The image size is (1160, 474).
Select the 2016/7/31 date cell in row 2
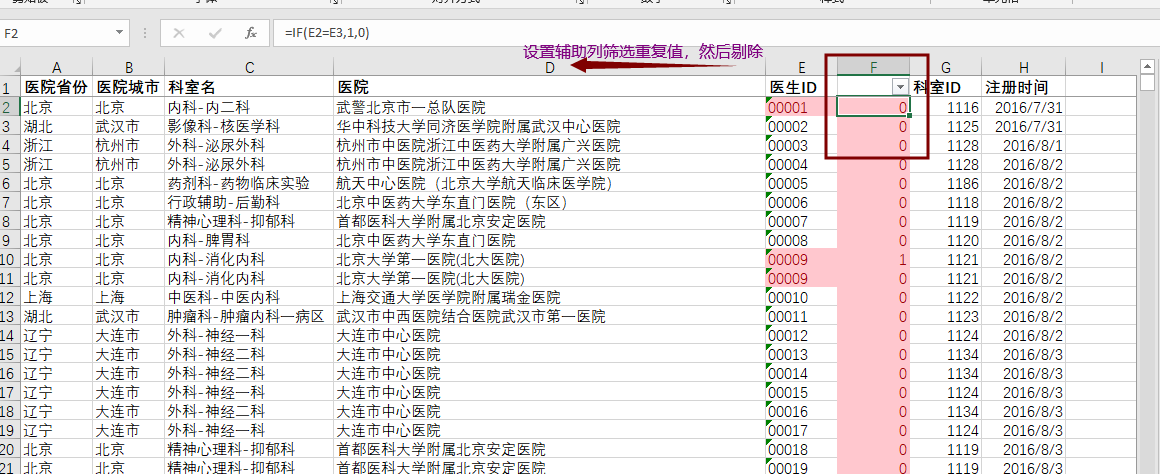1023,107
